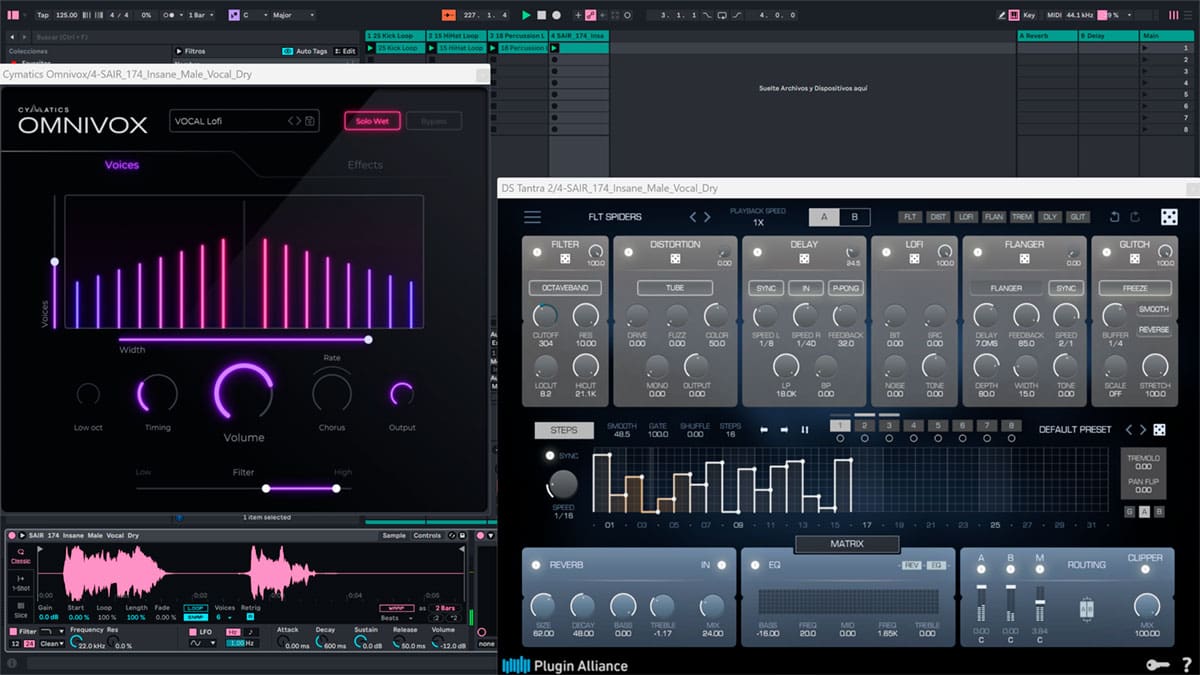This screenshot has width=1200, height=675.
Task: Click Ableton's stop button in transport
Action: (541, 15)
